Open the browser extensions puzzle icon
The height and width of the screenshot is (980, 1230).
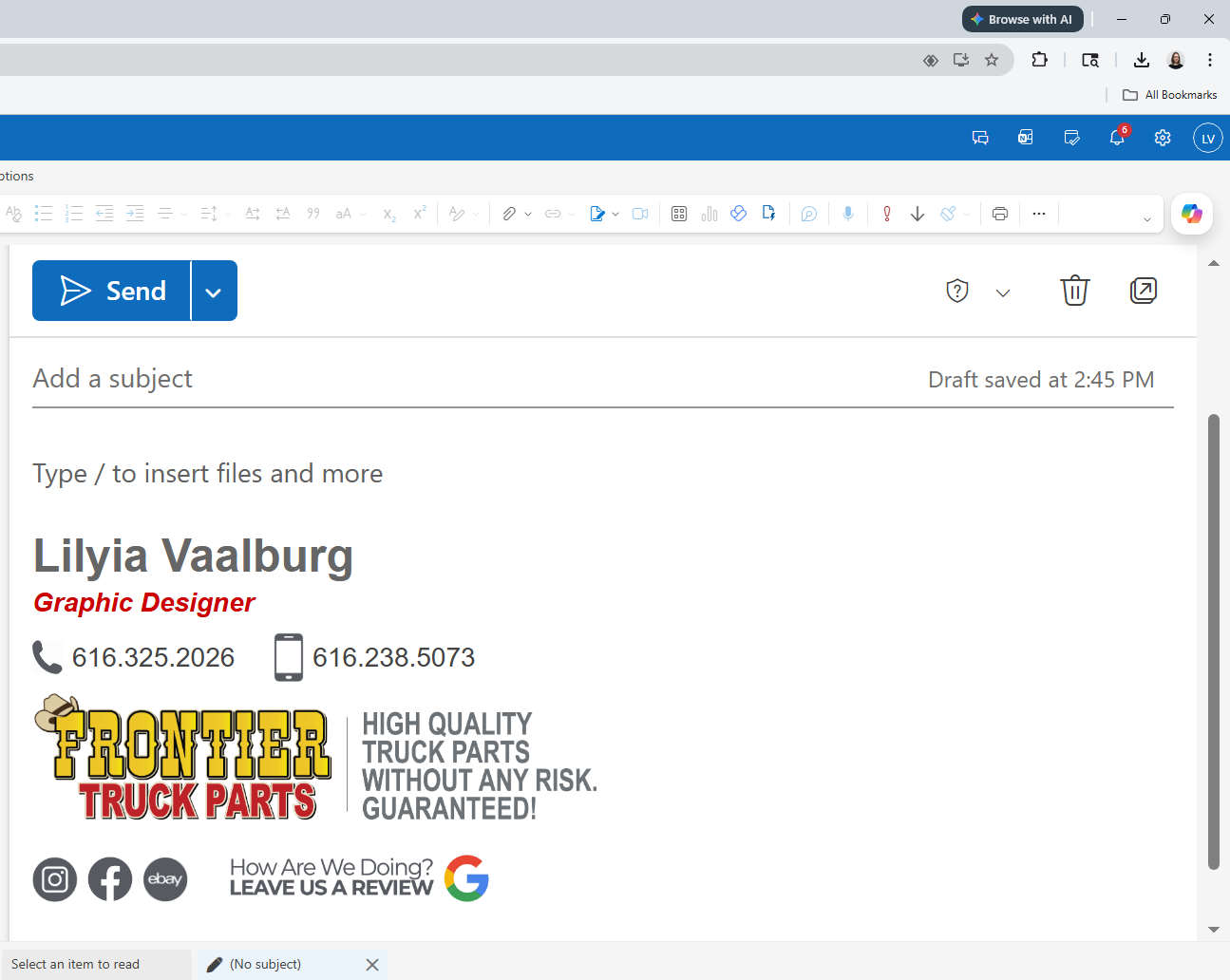click(1039, 60)
